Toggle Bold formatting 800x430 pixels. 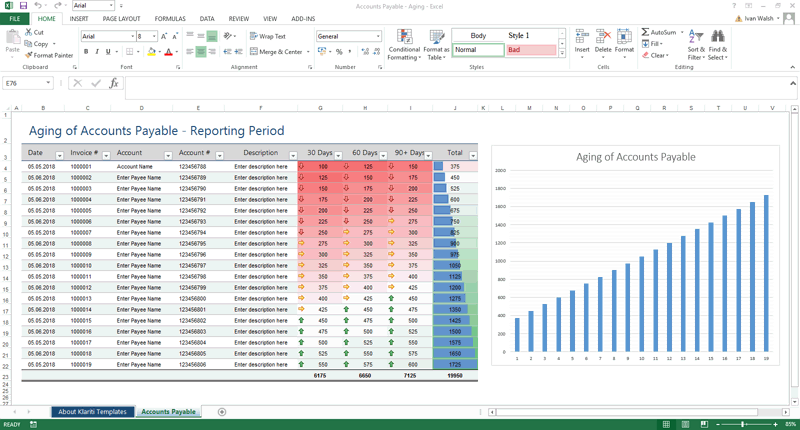84,52
